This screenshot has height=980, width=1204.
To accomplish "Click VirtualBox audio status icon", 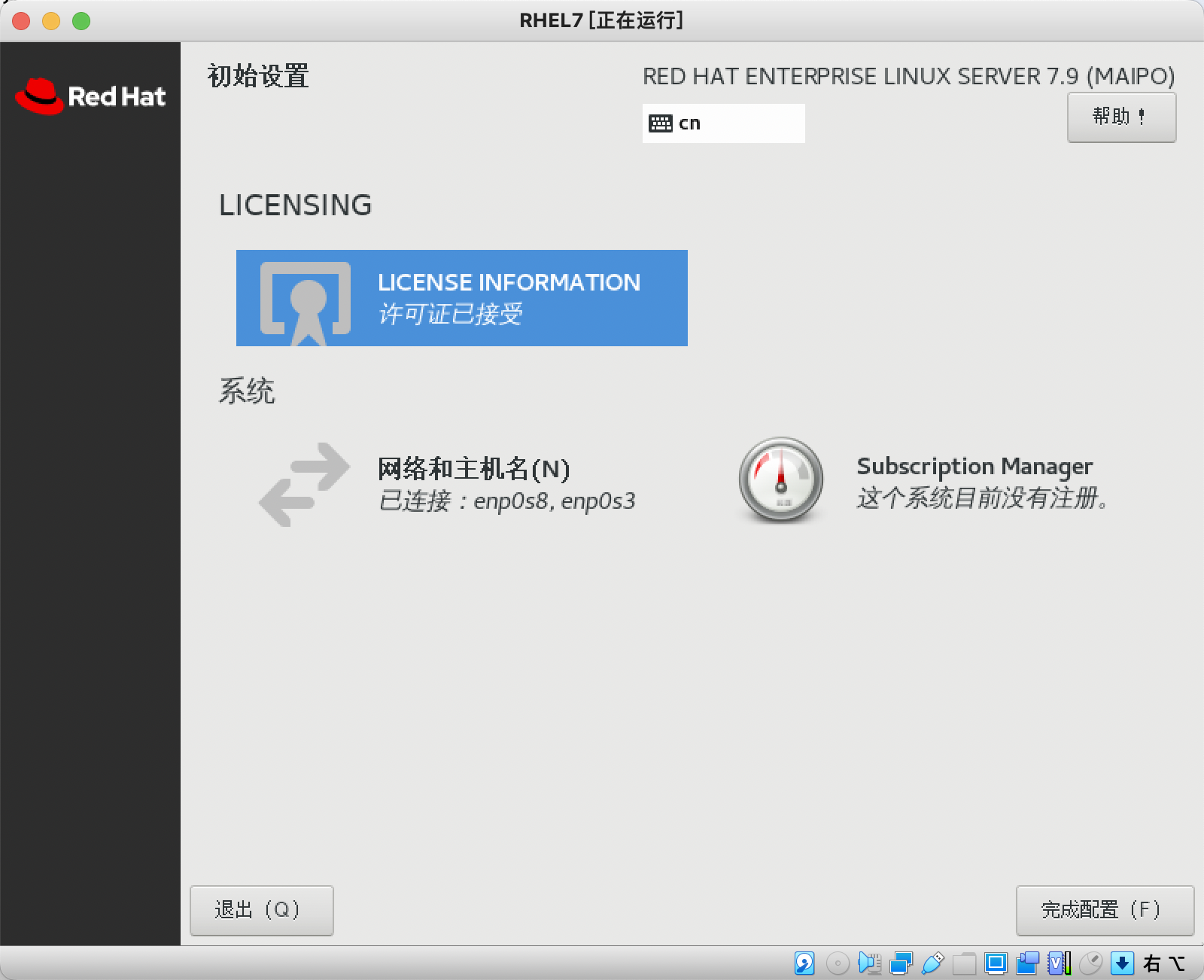I will [x=869, y=963].
